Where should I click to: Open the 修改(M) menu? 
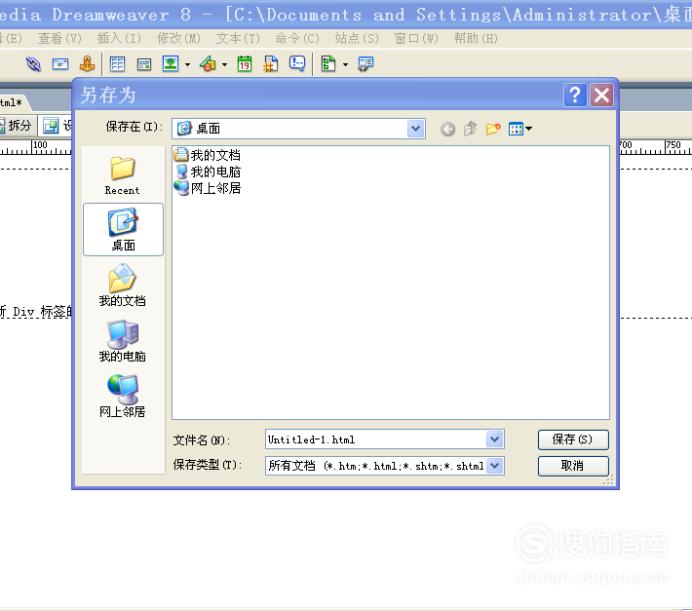coord(179,38)
